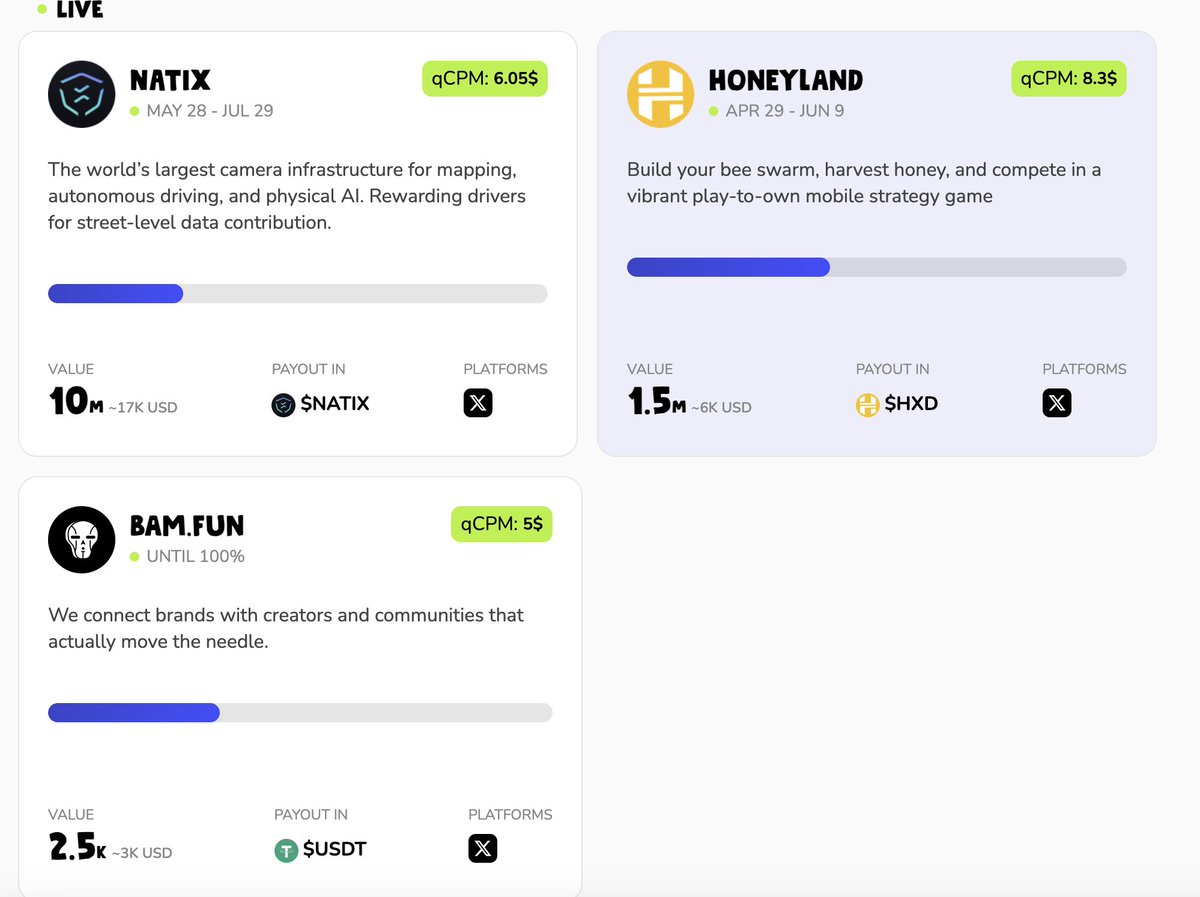Click the $USDT Tether token icon

point(286,850)
